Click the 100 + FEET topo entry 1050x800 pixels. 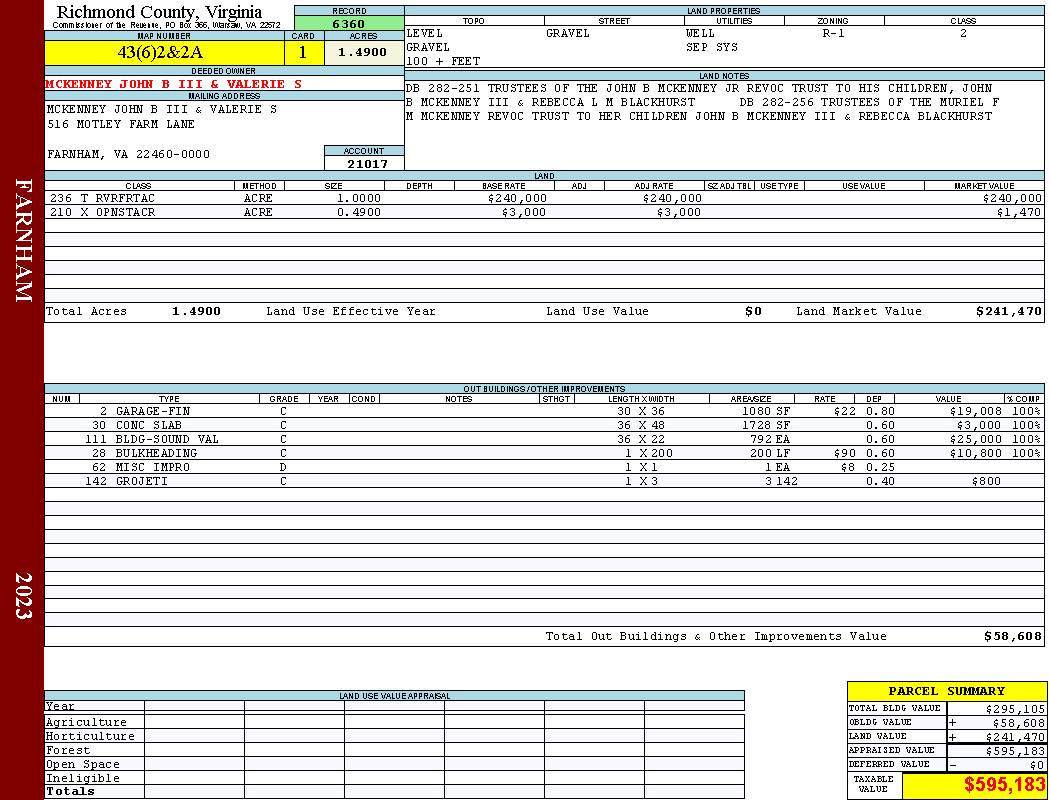[443, 62]
